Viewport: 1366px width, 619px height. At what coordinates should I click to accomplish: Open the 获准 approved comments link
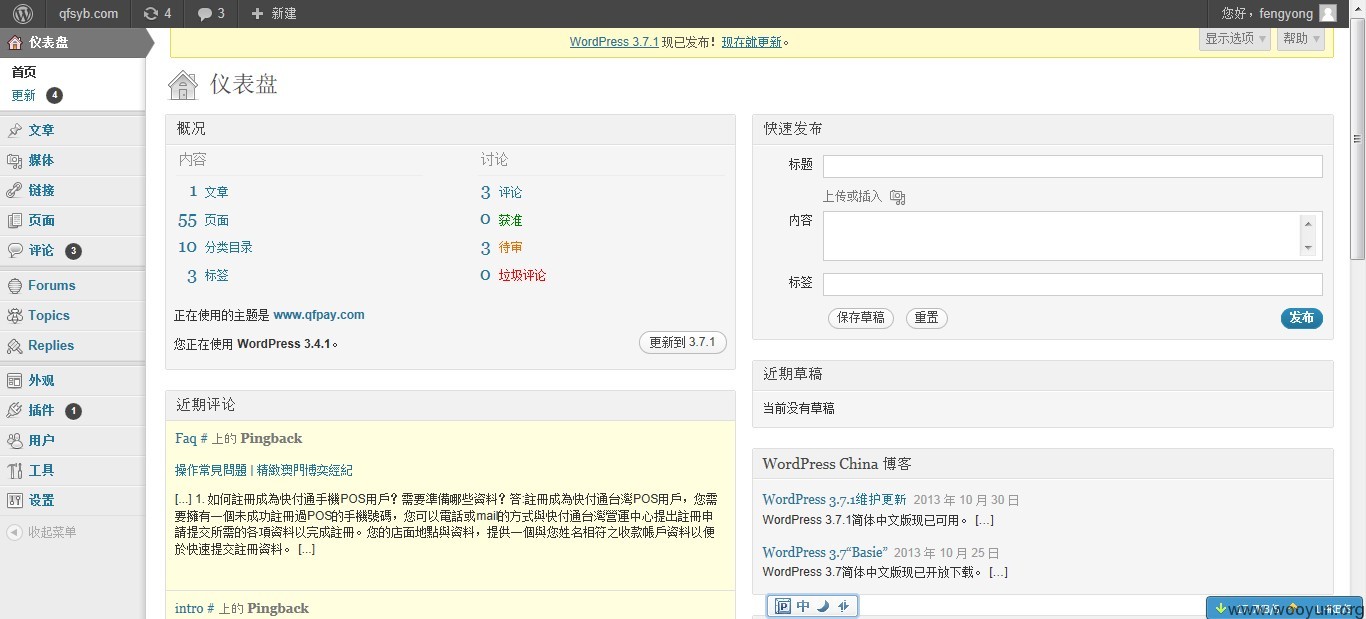point(510,220)
